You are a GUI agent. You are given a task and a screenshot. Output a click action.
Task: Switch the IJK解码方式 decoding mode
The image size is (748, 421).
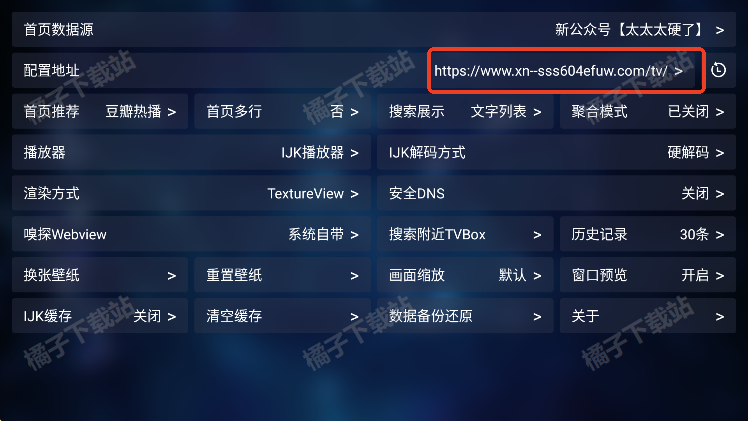click(x=556, y=153)
